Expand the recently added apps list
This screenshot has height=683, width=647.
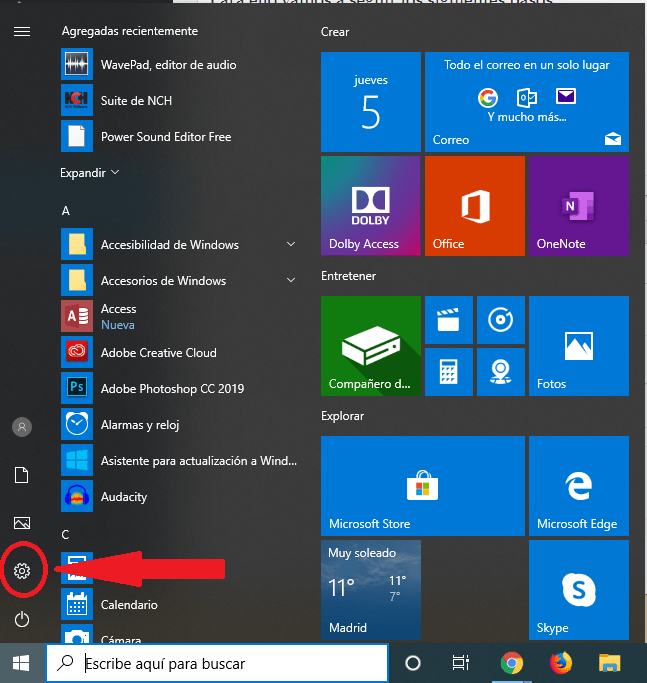(89, 173)
